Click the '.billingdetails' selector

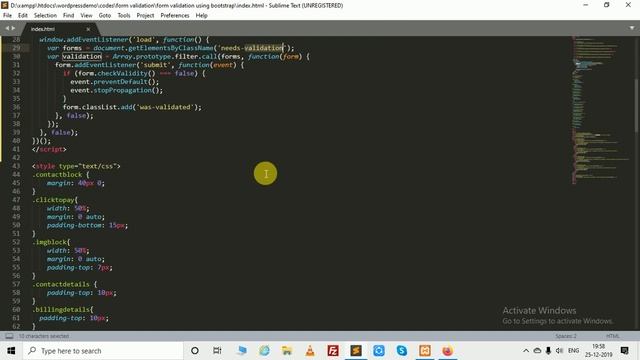(x=61, y=309)
